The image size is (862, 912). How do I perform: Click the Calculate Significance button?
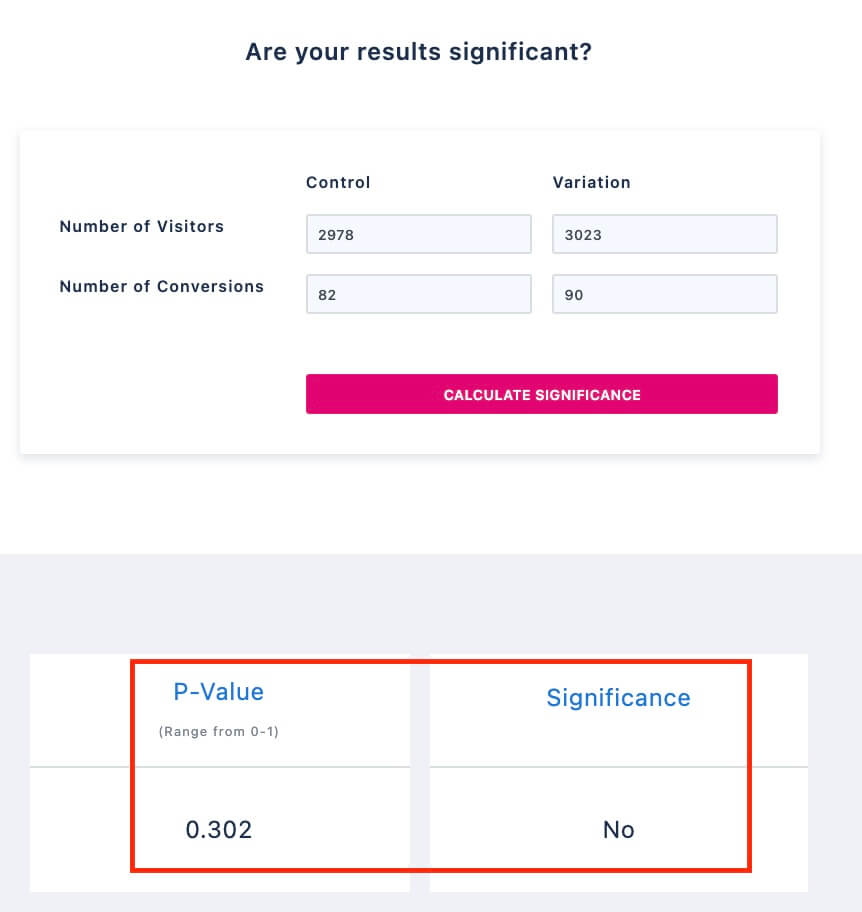point(542,394)
